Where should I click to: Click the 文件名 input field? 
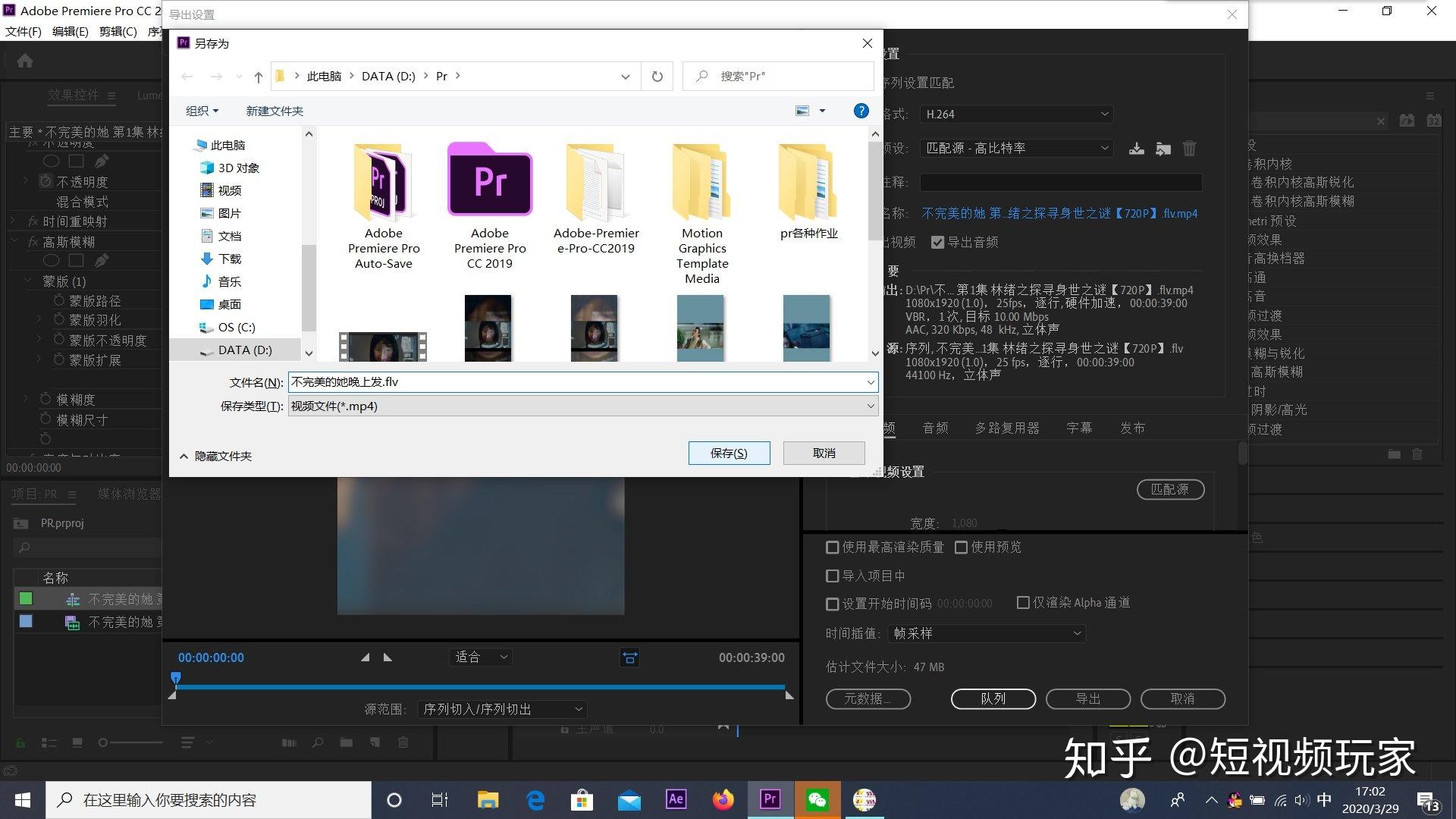click(x=582, y=382)
